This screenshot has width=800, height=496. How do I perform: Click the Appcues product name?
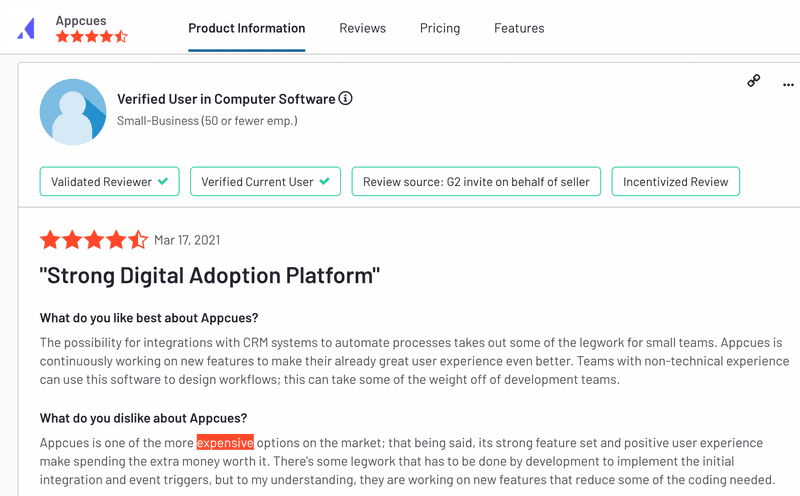[81, 21]
